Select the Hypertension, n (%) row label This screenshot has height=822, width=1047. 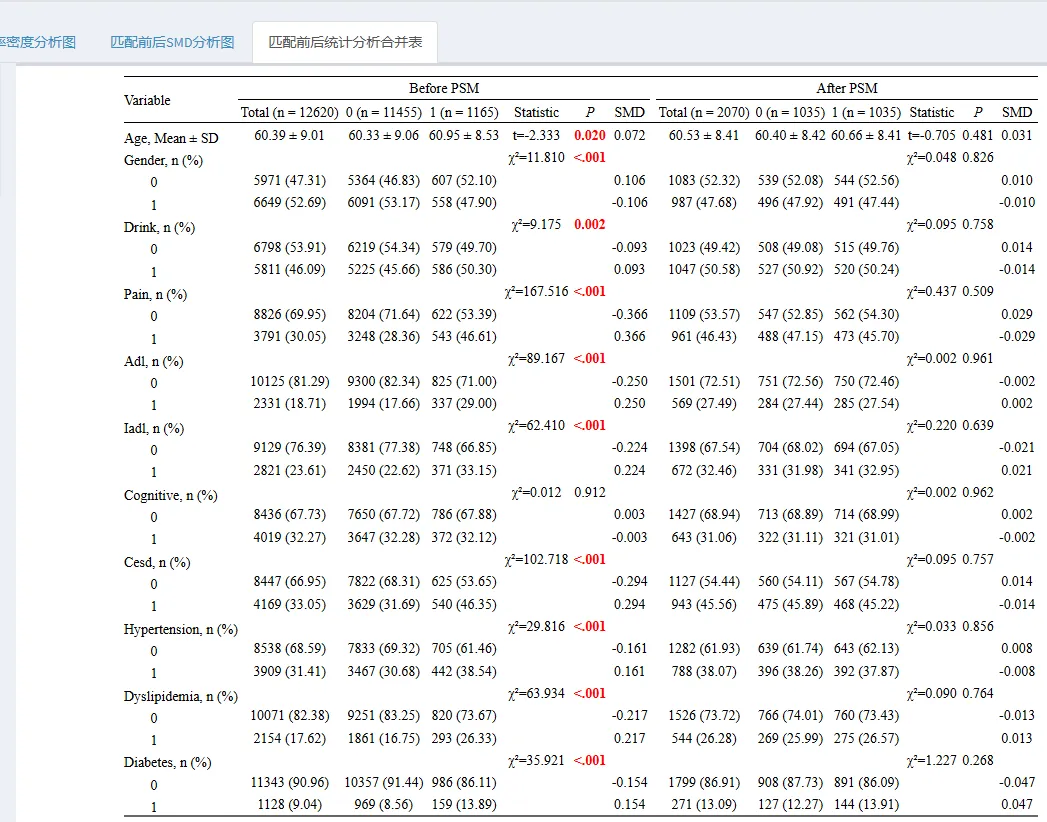click(x=180, y=629)
